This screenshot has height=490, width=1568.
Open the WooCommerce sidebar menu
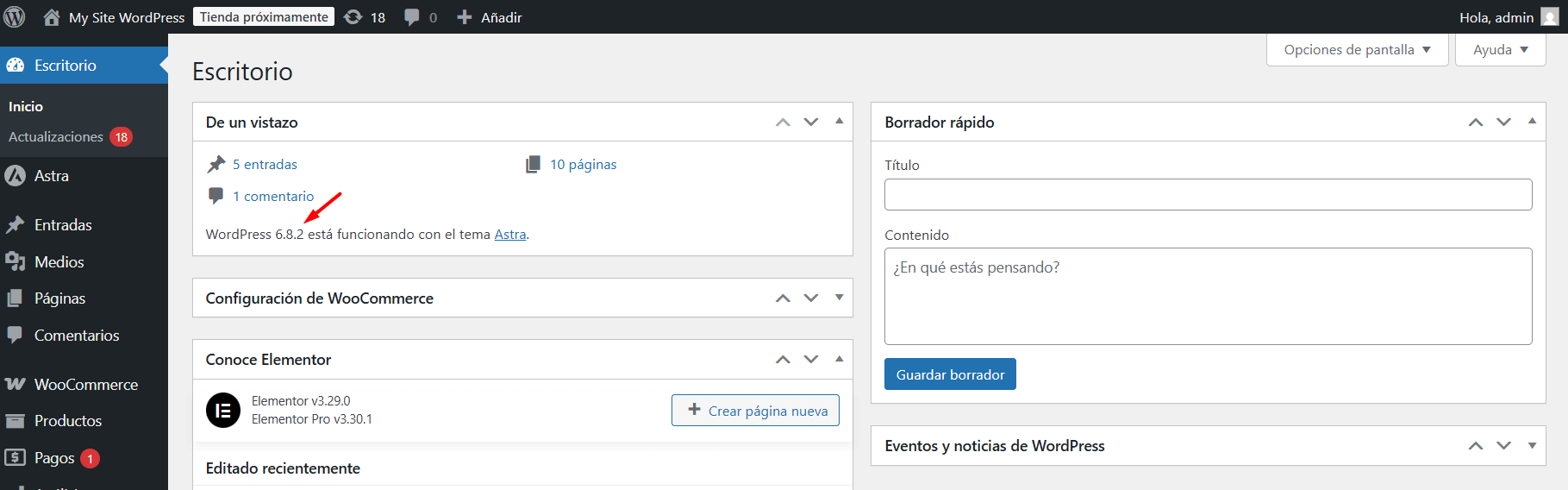pos(85,385)
